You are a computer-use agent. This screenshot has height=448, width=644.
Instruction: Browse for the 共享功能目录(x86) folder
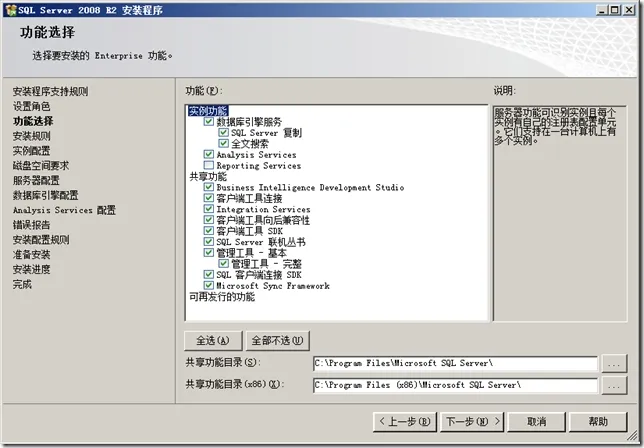pos(614,385)
